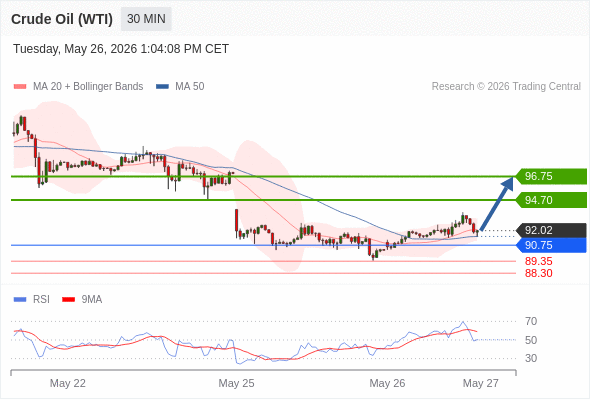The height and width of the screenshot is (400, 590).
Task: Select the May 25 date marker
Action: click(x=236, y=383)
